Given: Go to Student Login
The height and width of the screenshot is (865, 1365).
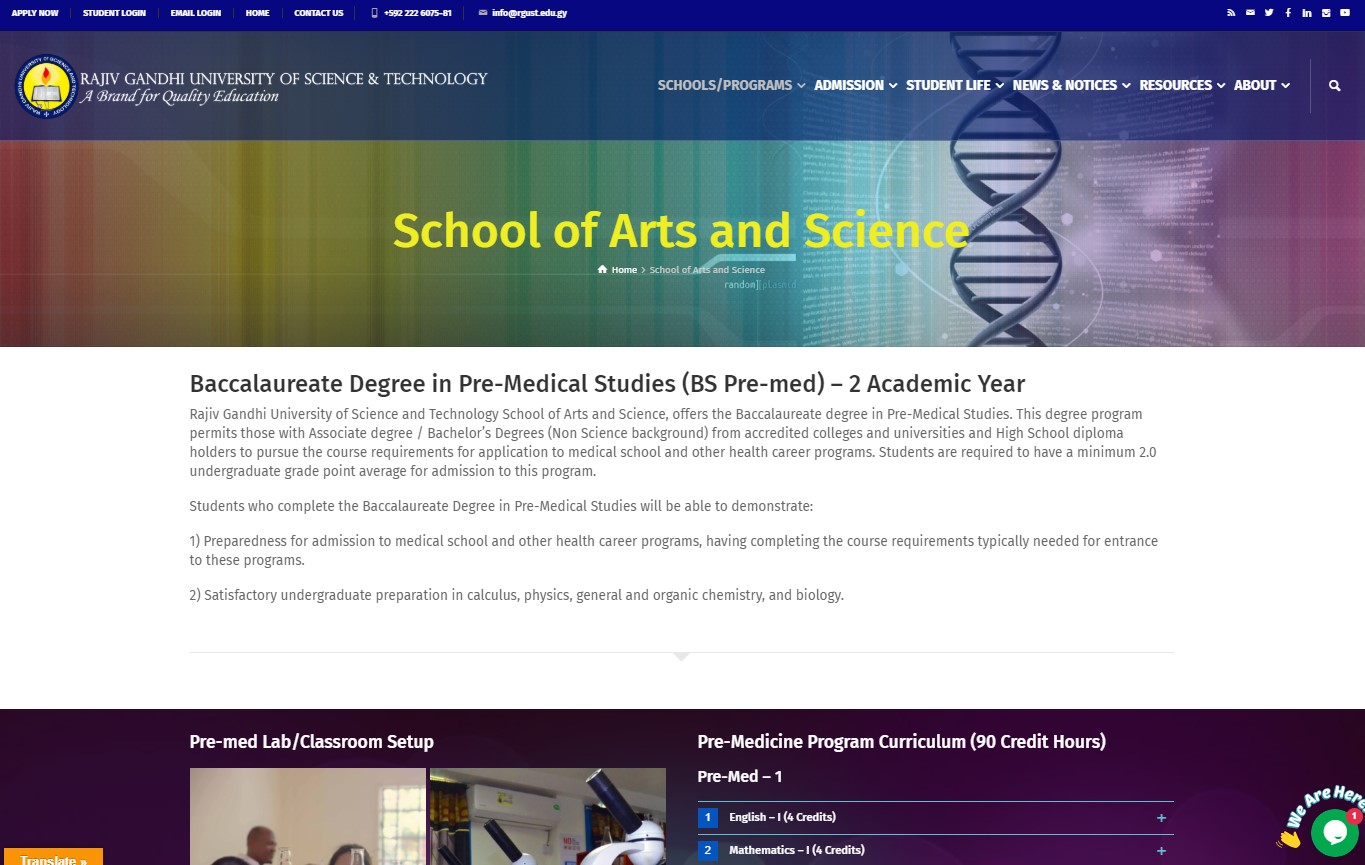Looking at the screenshot, I should [x=114, y=13].
